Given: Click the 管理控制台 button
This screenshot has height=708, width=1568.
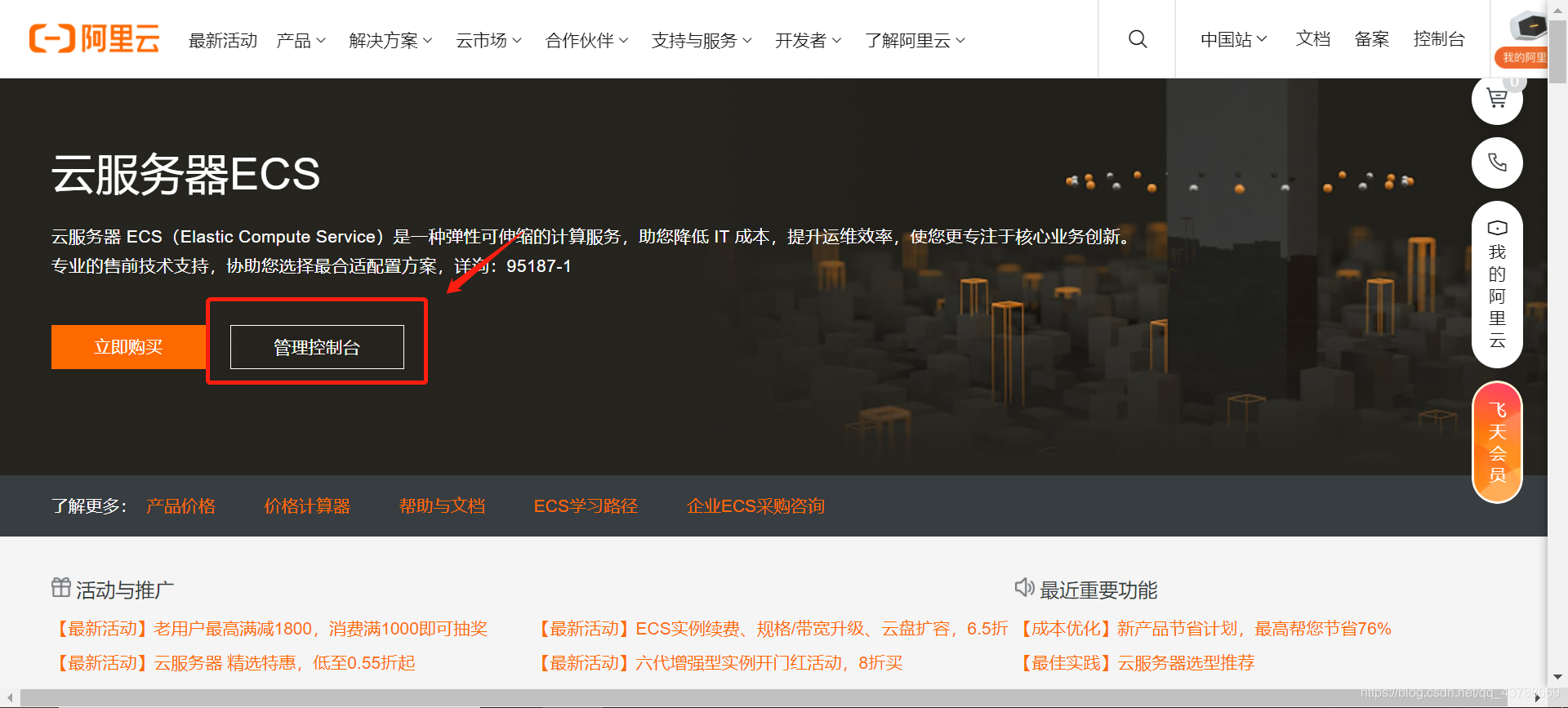Looking at the screenshot, I should [317, 347].
